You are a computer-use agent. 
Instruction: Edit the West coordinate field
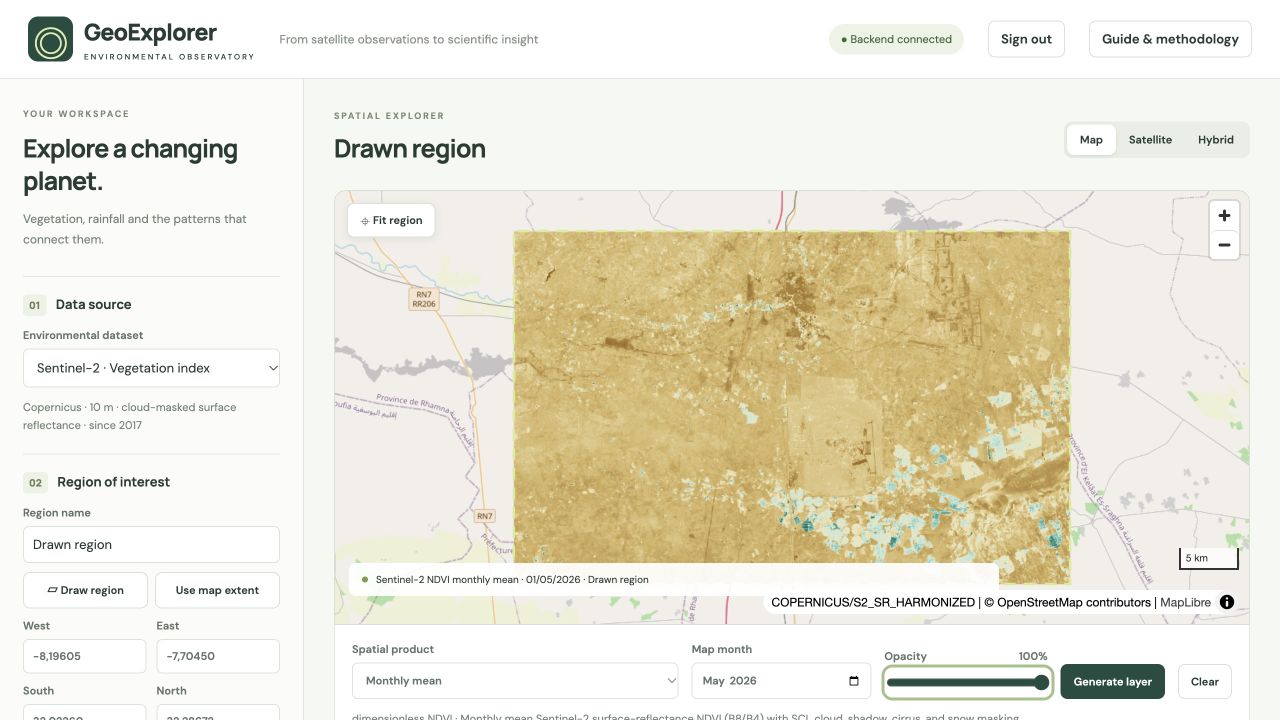click(x=85, y=656)
